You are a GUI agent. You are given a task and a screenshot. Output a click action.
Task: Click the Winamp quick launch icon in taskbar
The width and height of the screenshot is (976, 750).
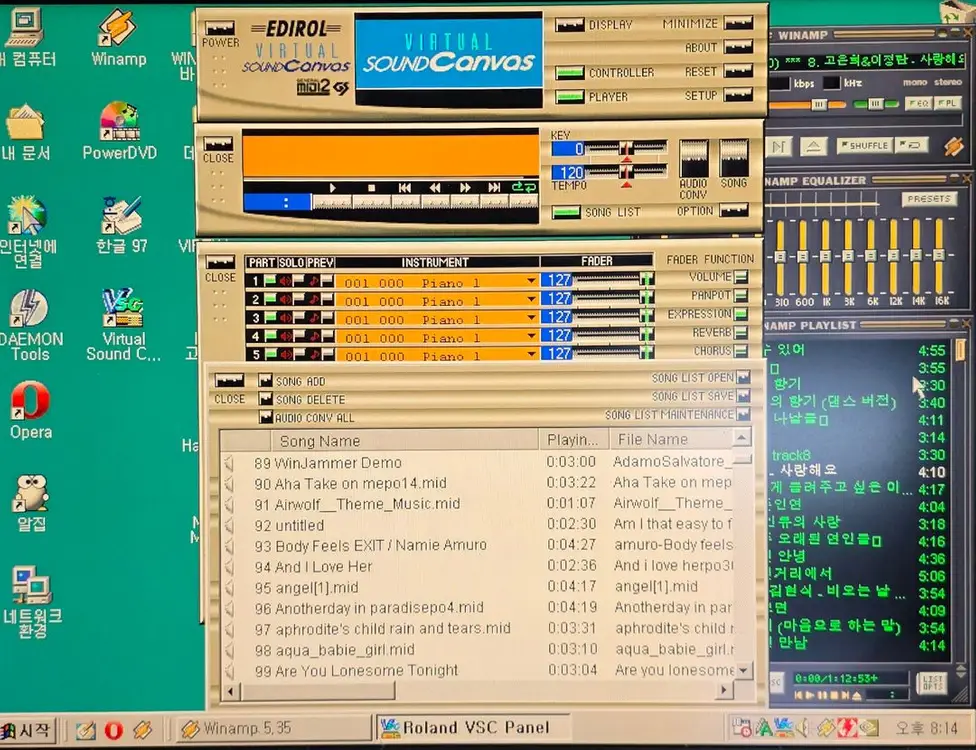[143, 729]
